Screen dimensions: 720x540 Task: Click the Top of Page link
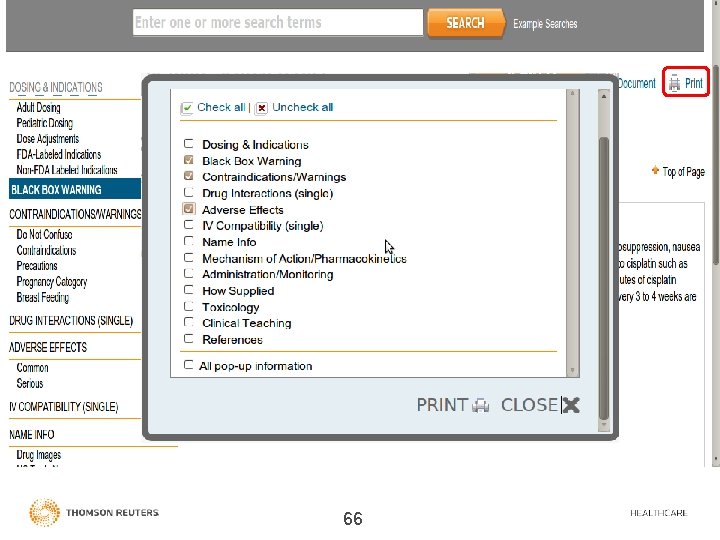683,172
